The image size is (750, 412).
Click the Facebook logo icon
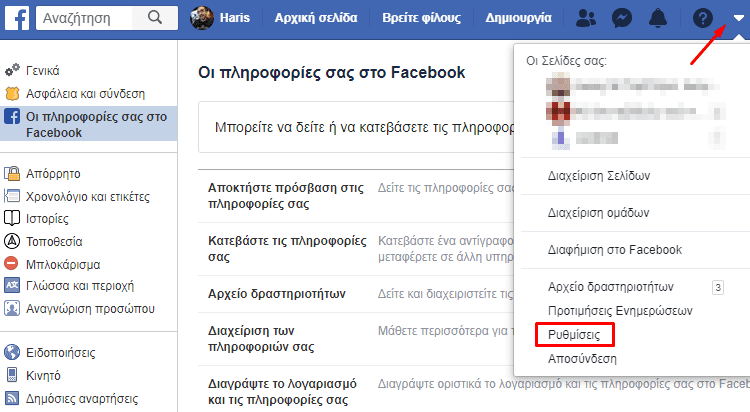click(x=17, y=18)
